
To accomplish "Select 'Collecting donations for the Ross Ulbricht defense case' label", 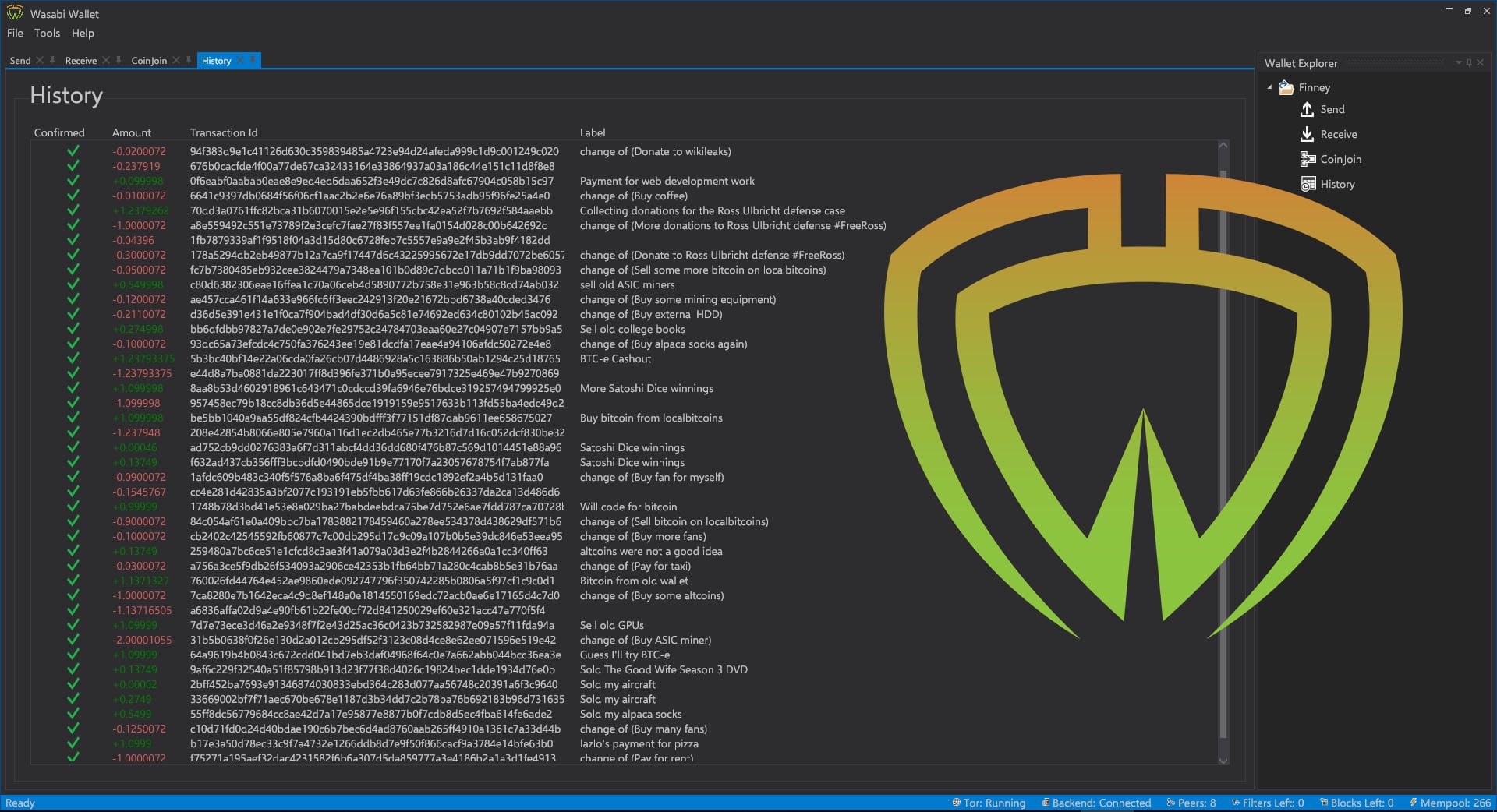I will pyautogui.click(x=712, y=210).
